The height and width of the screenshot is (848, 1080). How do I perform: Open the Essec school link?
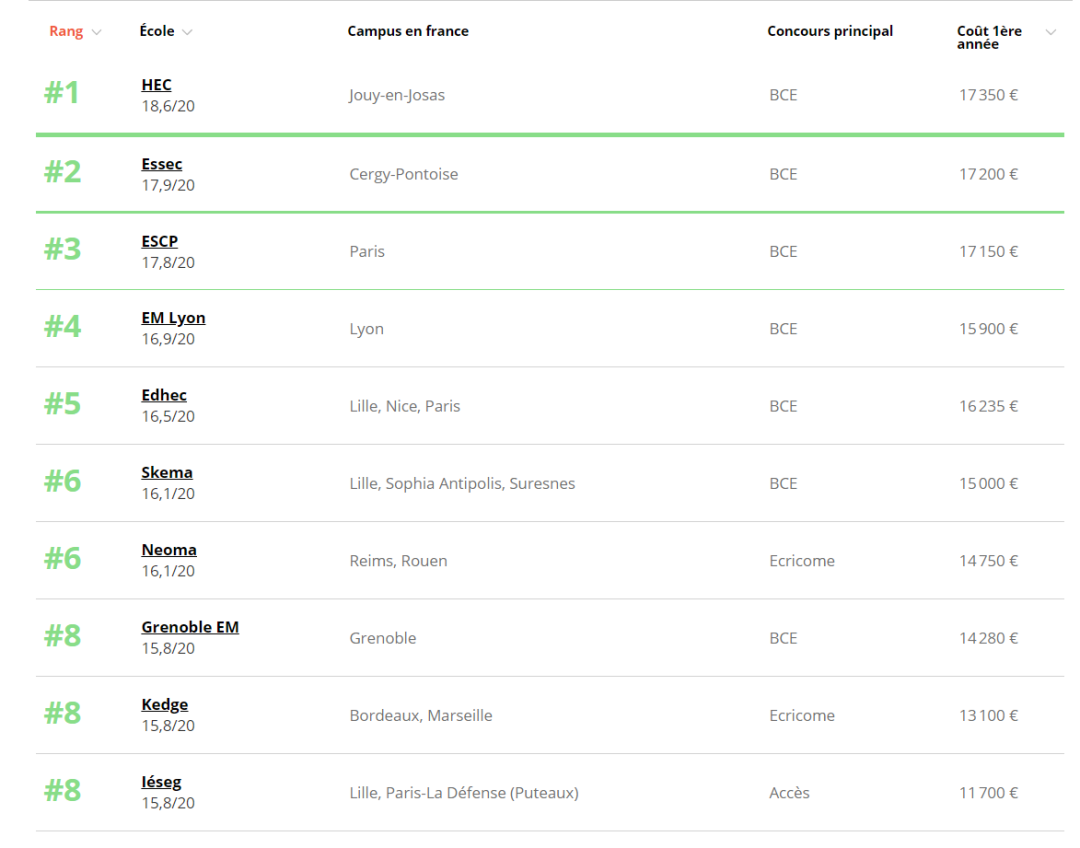click(162, 164)
